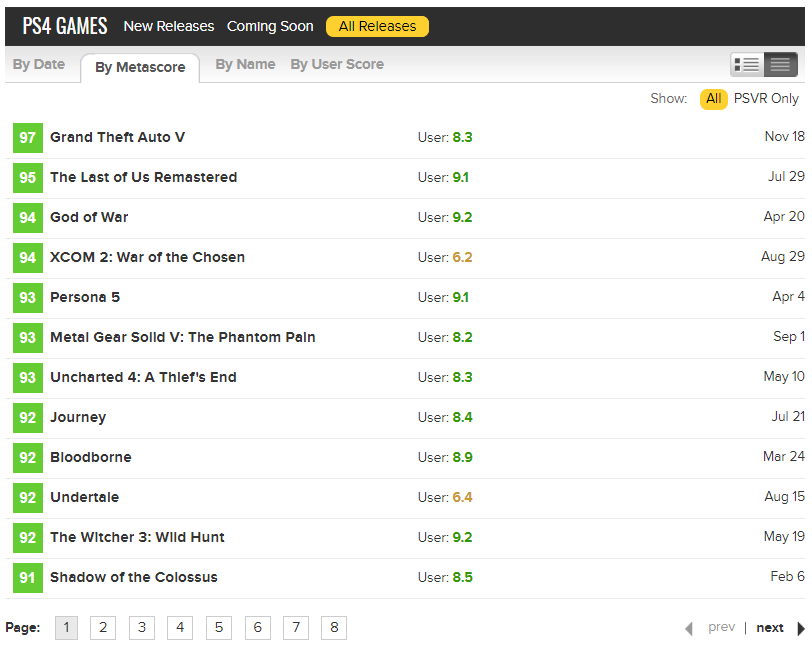Click the prev page link

(x=721, y=628)
